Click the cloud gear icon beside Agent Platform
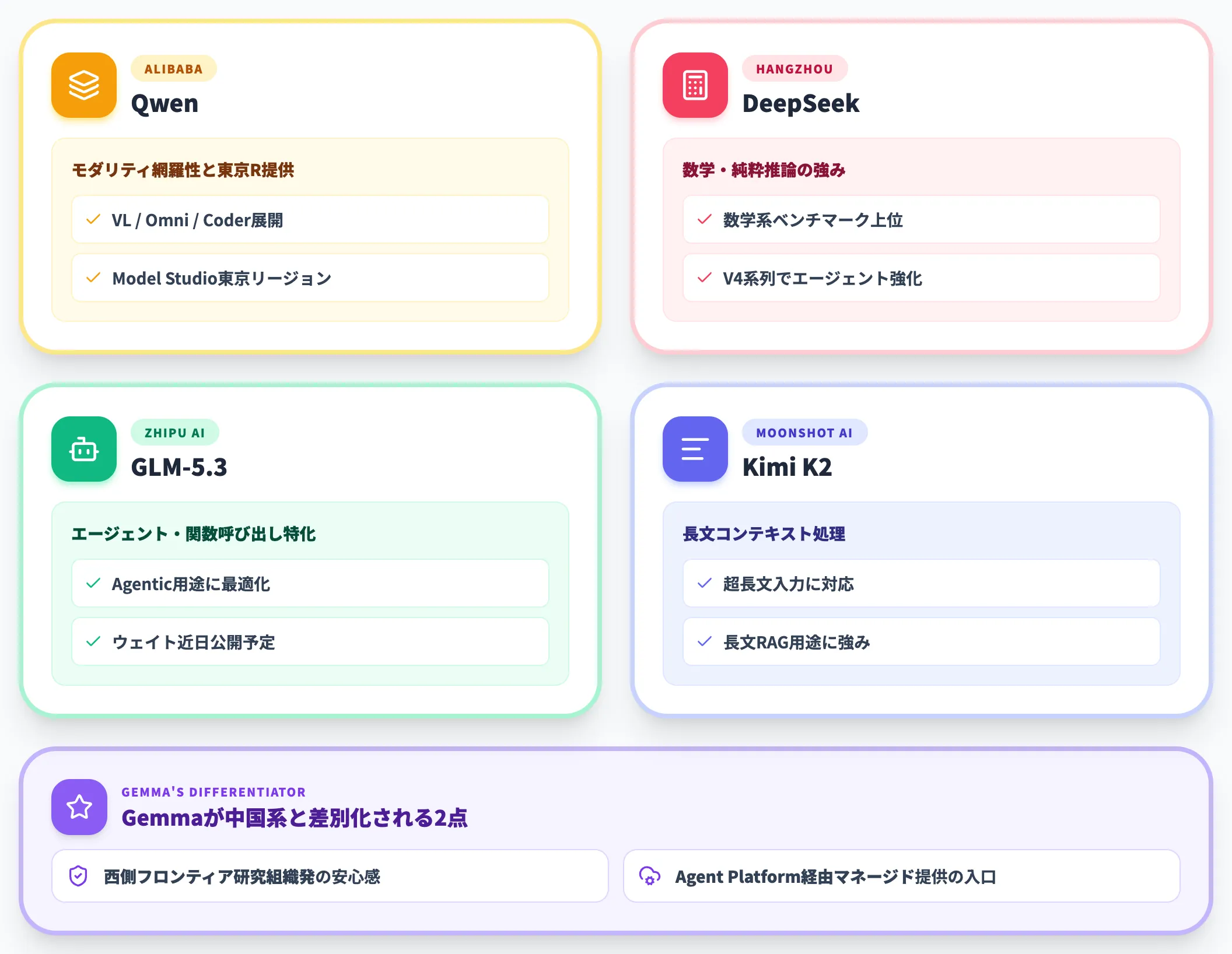Image resolution: width=1232 pixels, height=954 pixels. (x=650, y=876)
